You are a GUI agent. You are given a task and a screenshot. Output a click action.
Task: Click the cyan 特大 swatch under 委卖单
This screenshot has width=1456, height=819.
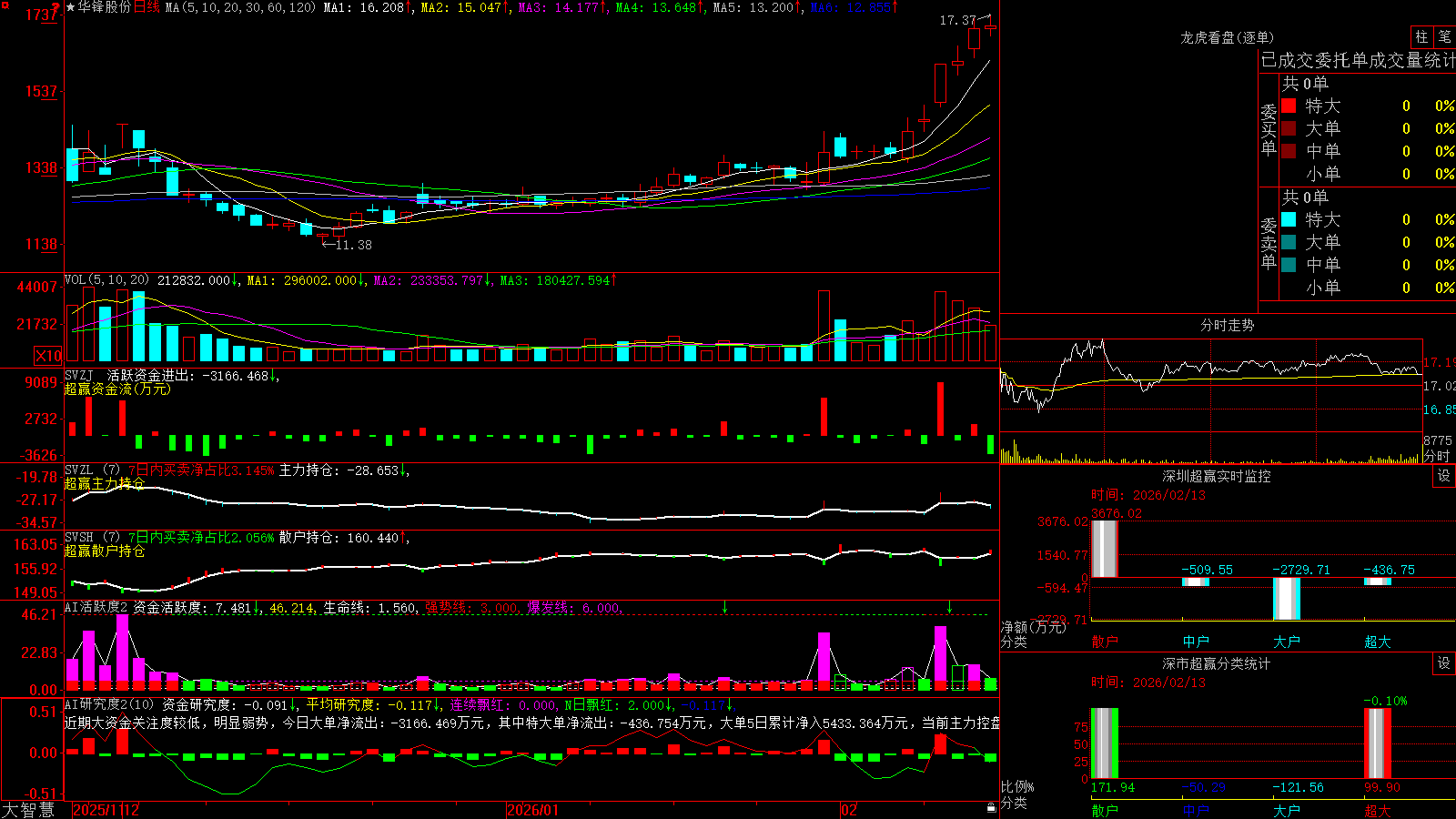(1289, 219)
